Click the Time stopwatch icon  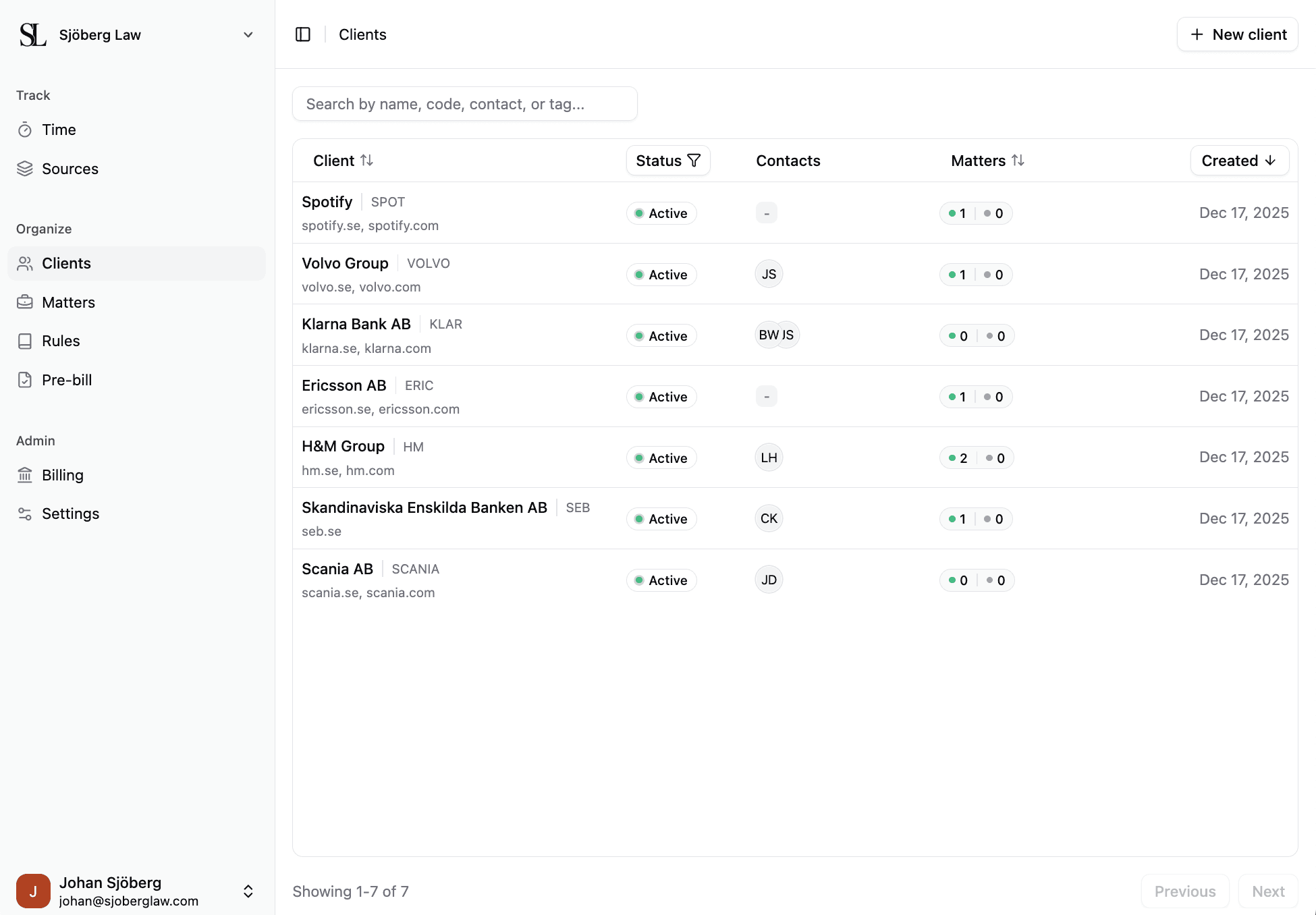click(25, 130)
